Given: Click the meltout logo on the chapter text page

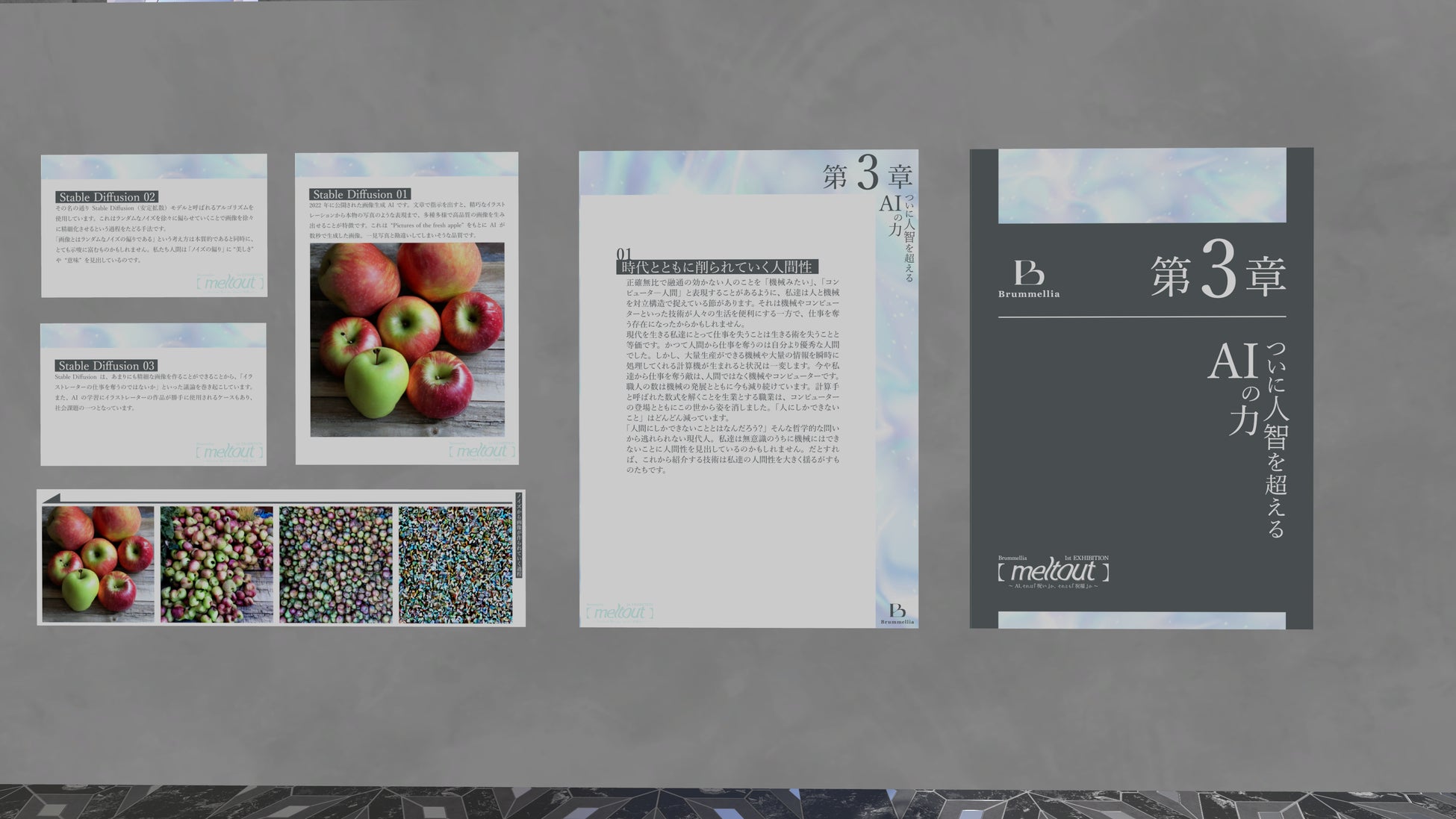Looking at the screenshot, I should point(619,612).
